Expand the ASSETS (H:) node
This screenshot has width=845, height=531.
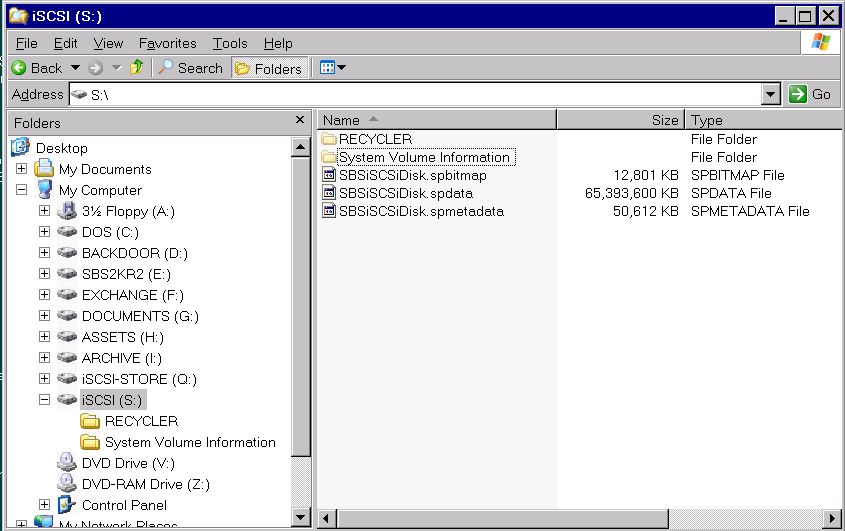pyautogui.click(x=45, y=337)
